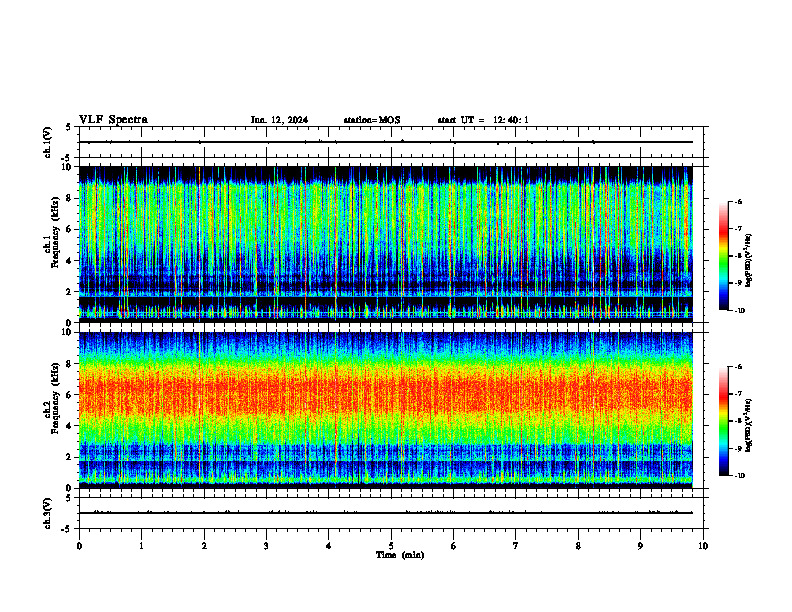The image size is (792, 612).
Task: Click the ch.2 spectrogram panel
Action: 385,410
